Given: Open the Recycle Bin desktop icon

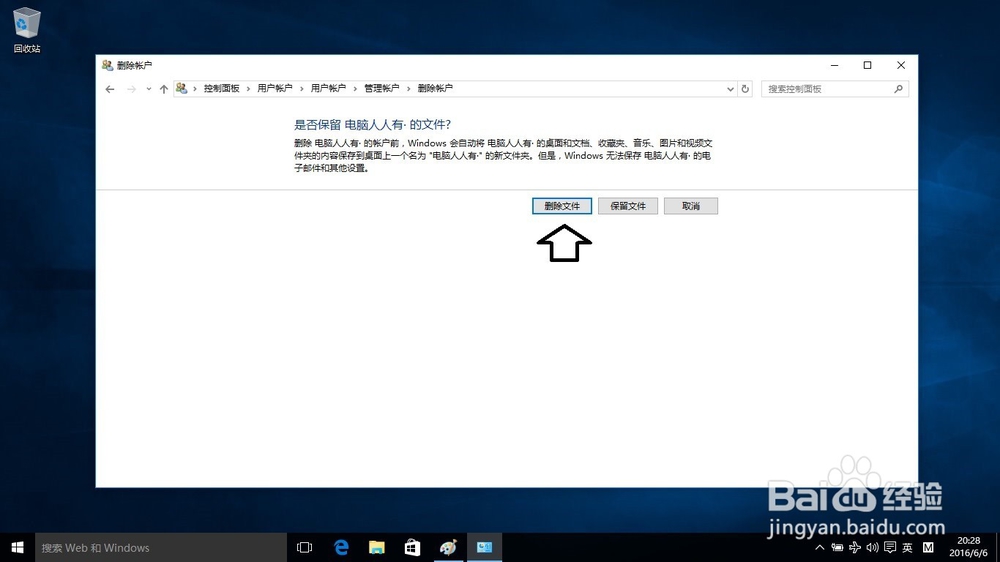Looking at the screenshot, I should tap(27, 30).
